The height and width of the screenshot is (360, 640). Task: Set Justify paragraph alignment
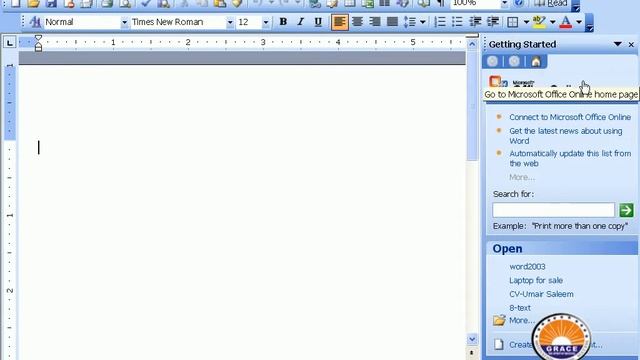coord(392,22)
